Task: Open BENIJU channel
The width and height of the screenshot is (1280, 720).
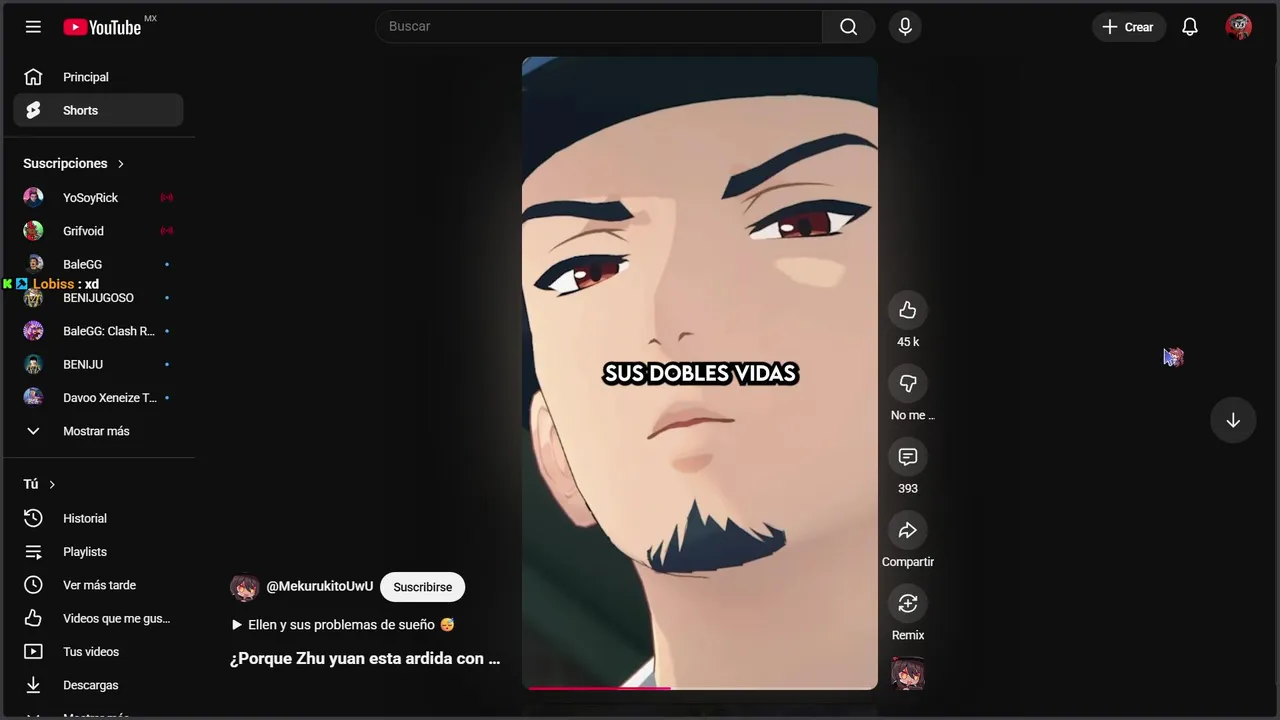Action: pos(98,364)
